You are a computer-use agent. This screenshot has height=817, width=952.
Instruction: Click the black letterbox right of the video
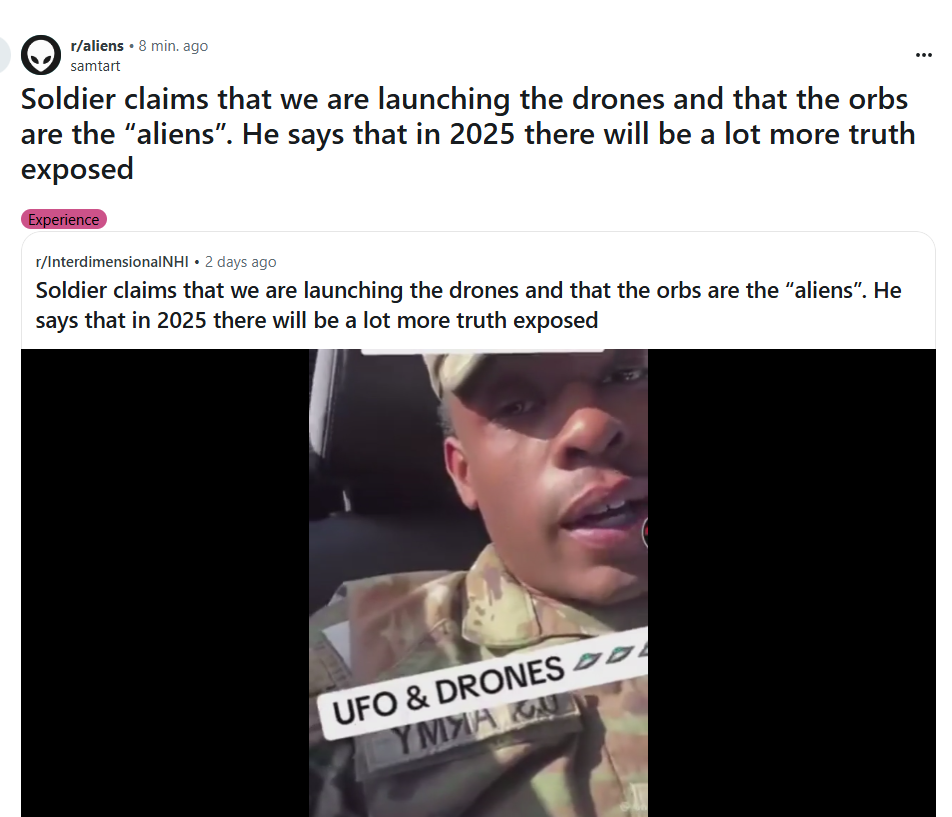pyautogui.click(x=792, y=583)
